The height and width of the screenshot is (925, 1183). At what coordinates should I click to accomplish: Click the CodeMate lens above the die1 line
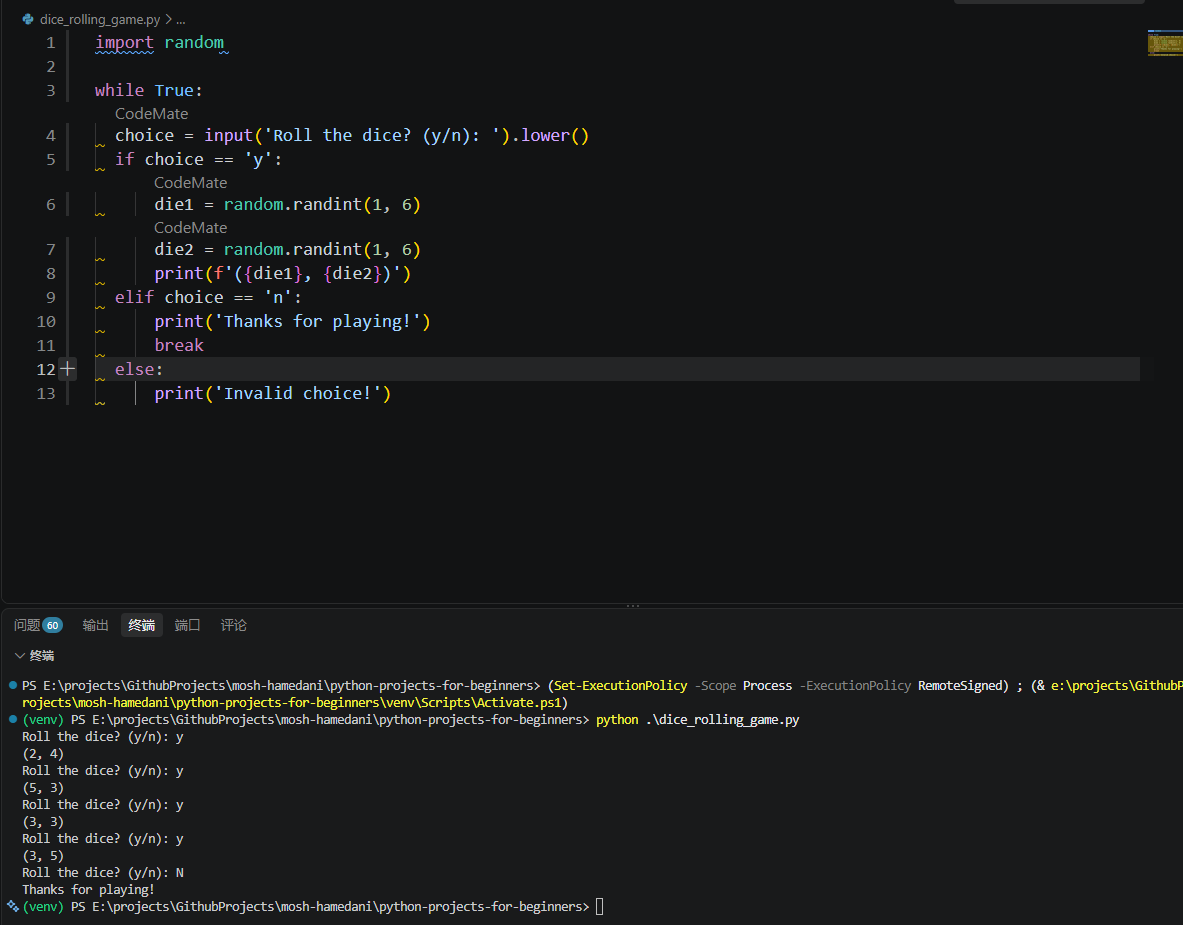(x=191, y=183)
